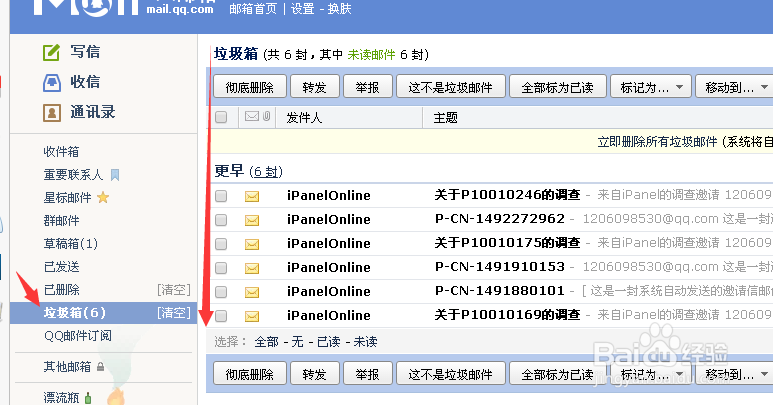The image size is (773, 405).
Task: Open the 重要联系人 folder
Action: pos(73,175)
